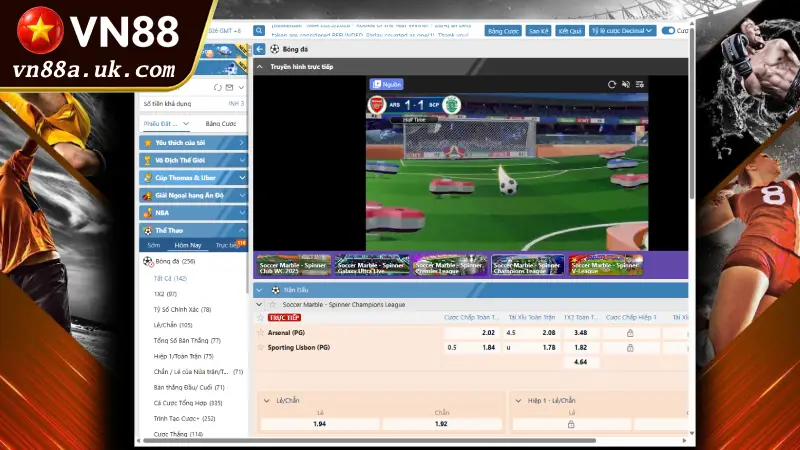Viewport: 800px width, 450px height.
Task: Click the Nguồn source button in the player
Action: [386, 84]
